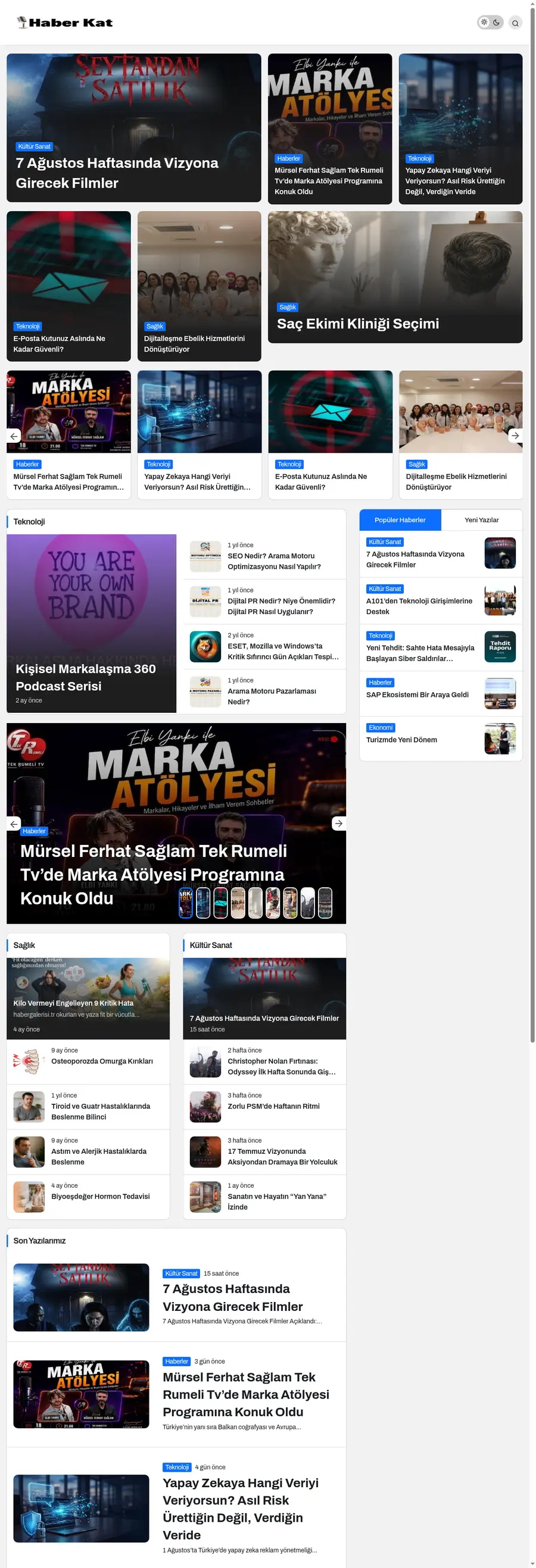Go to next card in news carousel
Image resolution: width=536 pixels, height=1568 pixels.
click(x=515, y=435)
